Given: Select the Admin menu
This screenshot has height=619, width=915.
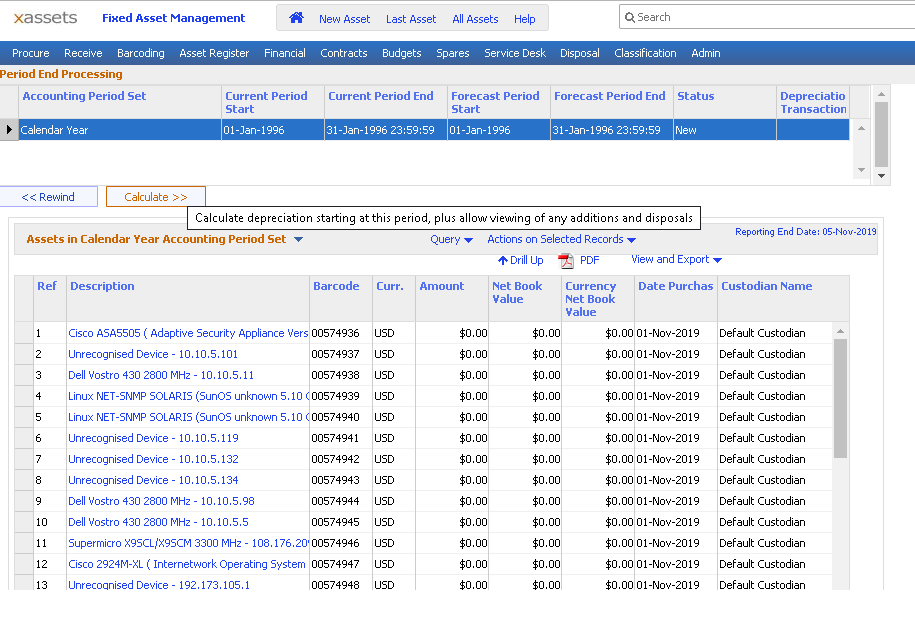Looking at the screenshot, I should pyautogui.click(x=706, y=53).
